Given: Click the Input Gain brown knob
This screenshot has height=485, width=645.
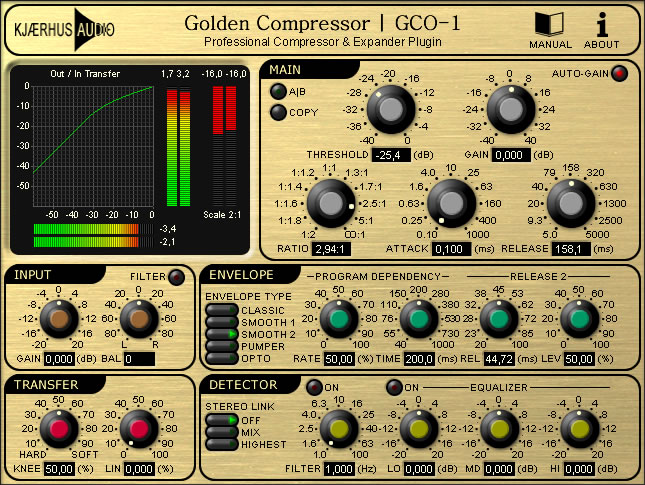Looking at the screenshot, I should pyautogui.click(x=59, y=319).
